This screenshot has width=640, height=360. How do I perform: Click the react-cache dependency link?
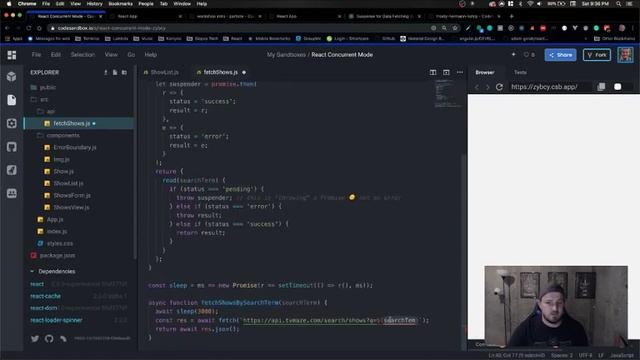(x=45, y=296)
